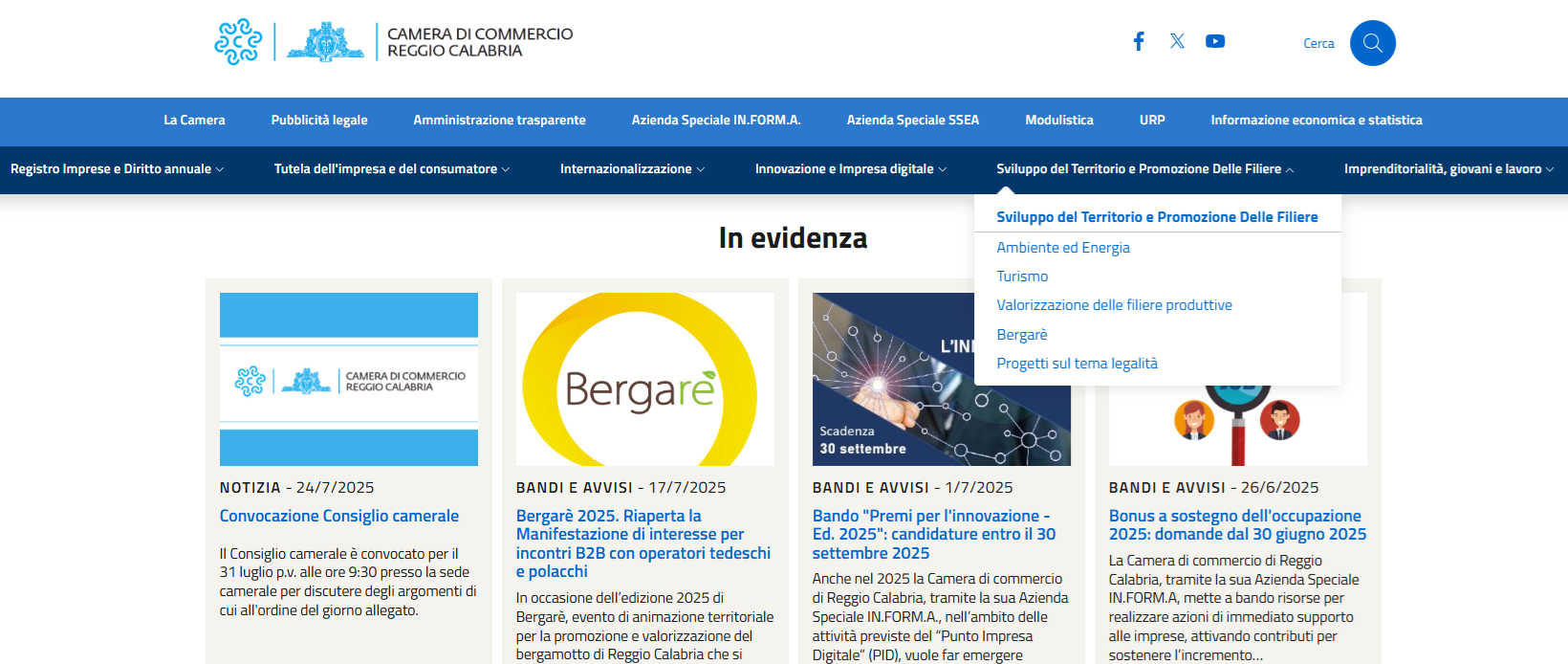Click the Camera di Commercio logo in header
This screenshot has height=664, width=1568.
[394, 42]
